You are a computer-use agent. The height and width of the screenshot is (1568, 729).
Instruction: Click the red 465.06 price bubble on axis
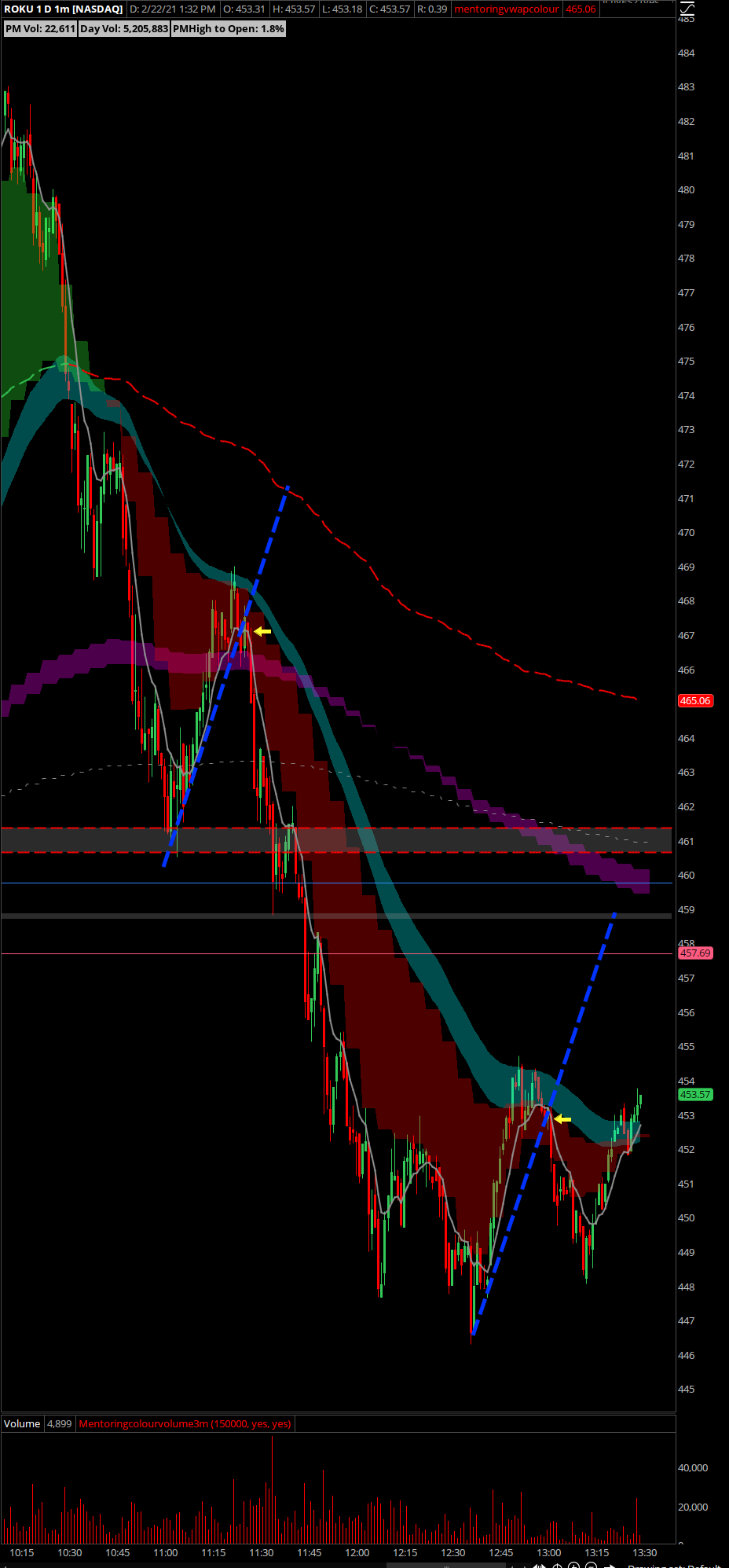(x=695, y=700)
